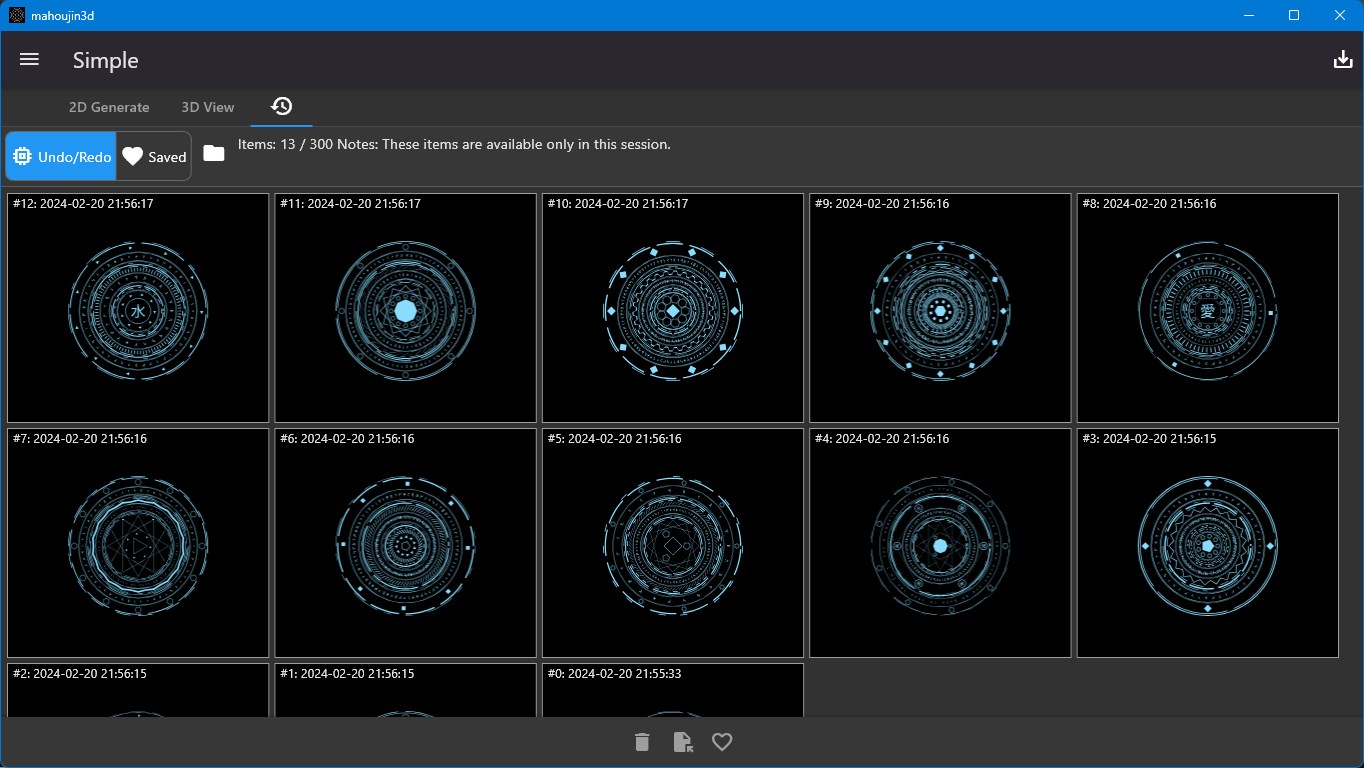Image resolution: width=1364 pixels, height=768 pixels.
Task: Open the hamburger navigation menu
Action: [29, 60]
